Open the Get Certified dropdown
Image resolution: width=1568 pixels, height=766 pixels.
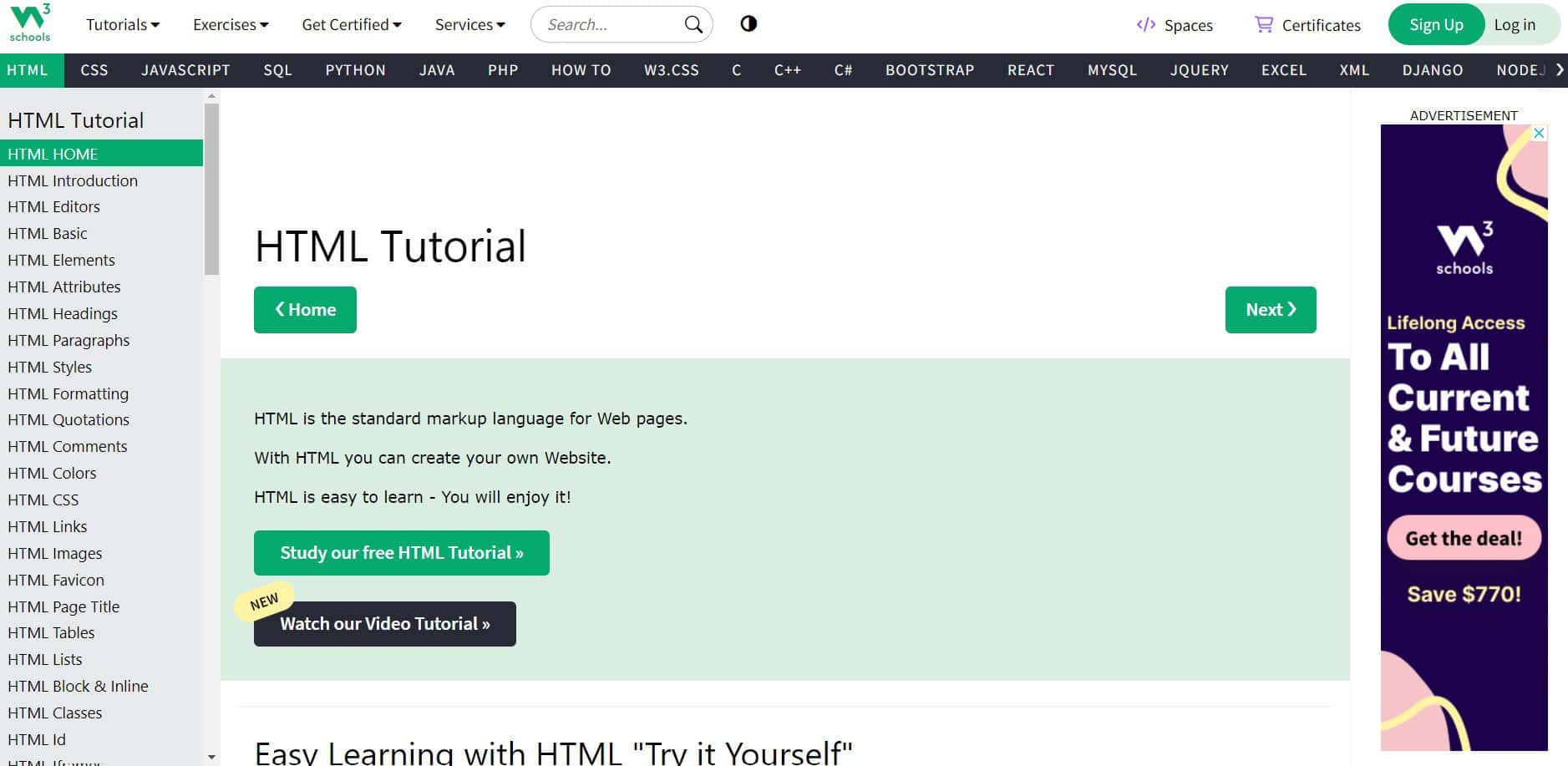[x=351, y=24]
